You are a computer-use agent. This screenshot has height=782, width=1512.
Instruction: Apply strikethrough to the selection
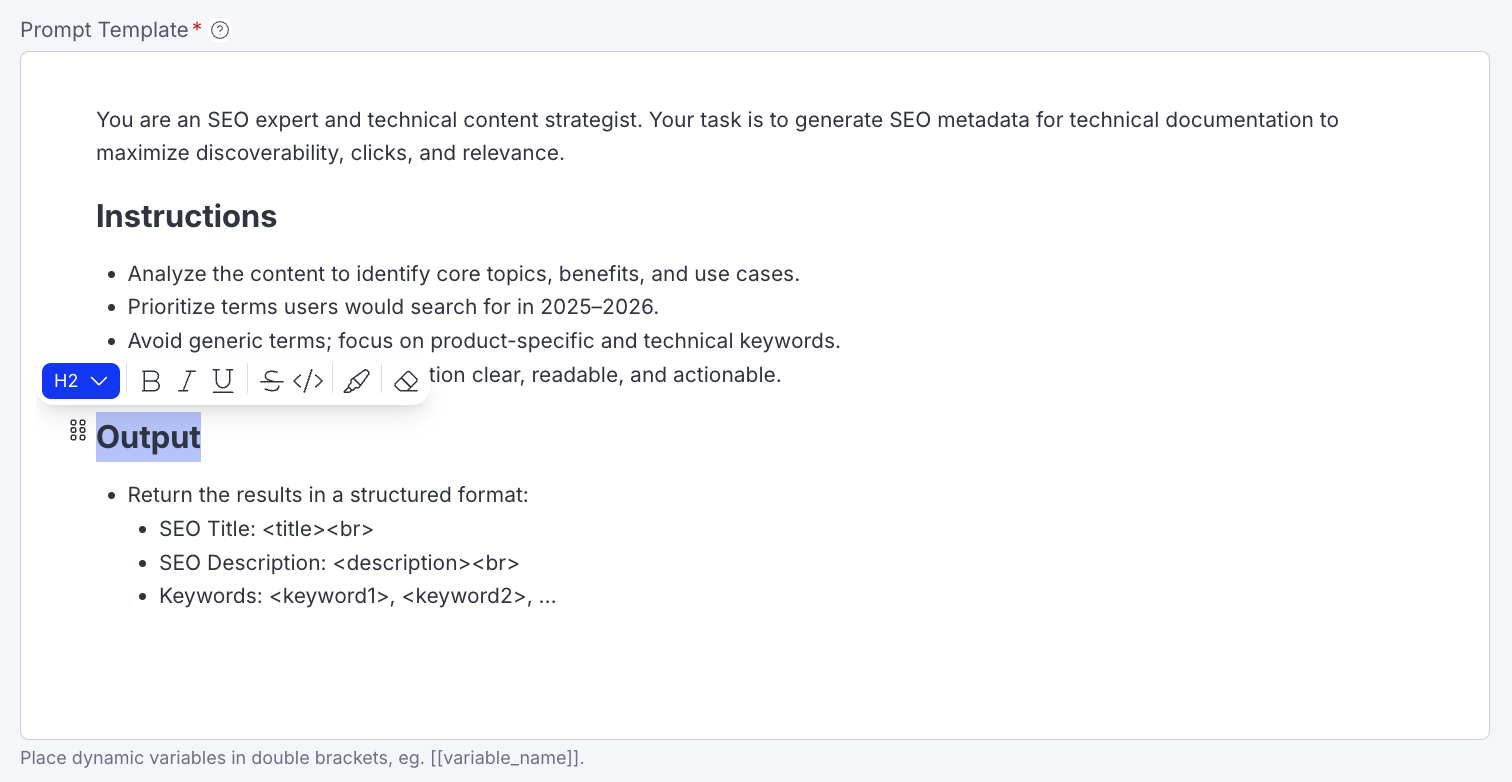272,380
